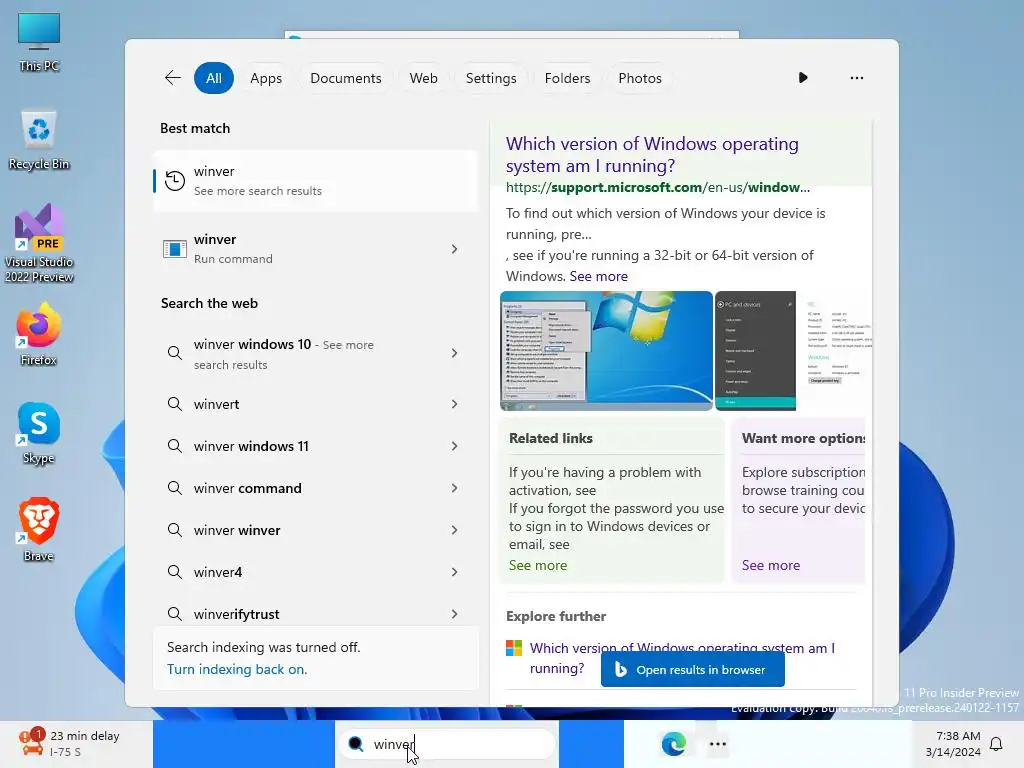Image resolution: width=1024 pixels, height=768 pixels.
Task: Expand the 'winver windows 10' chevron
Action: (x=455, y=353)
